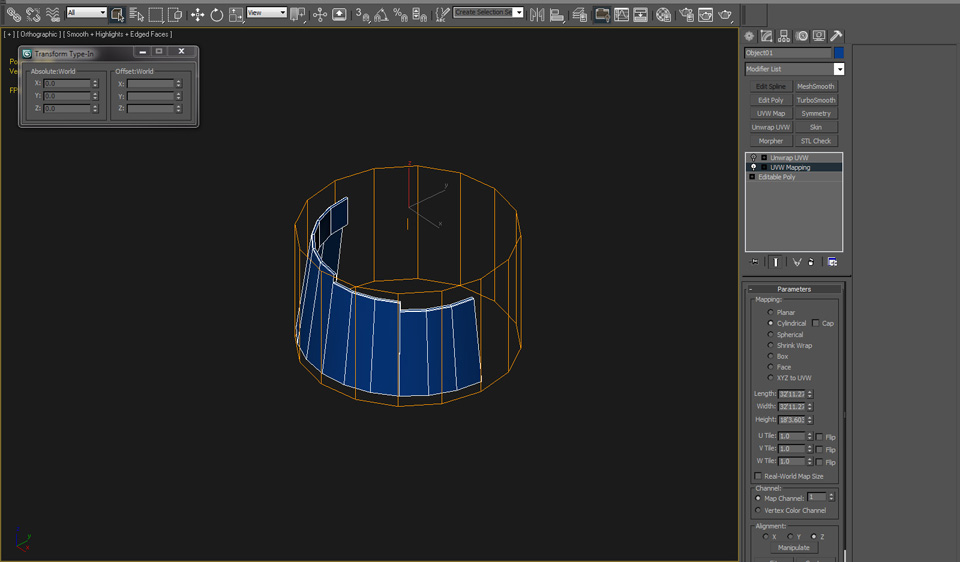The image size is (960, 562).
Task: Open the Modifier List dropdown
Action: point(839,69)
